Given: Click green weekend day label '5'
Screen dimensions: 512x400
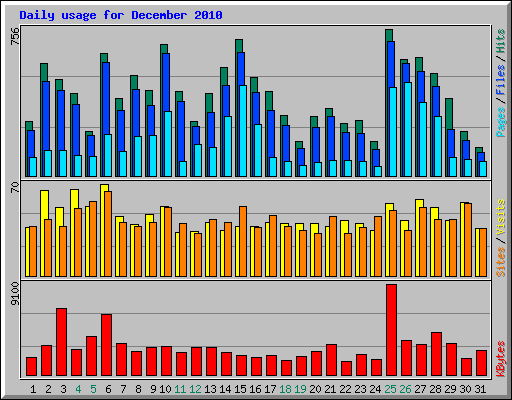Looking at the screenshot, I should pos(93,389).
